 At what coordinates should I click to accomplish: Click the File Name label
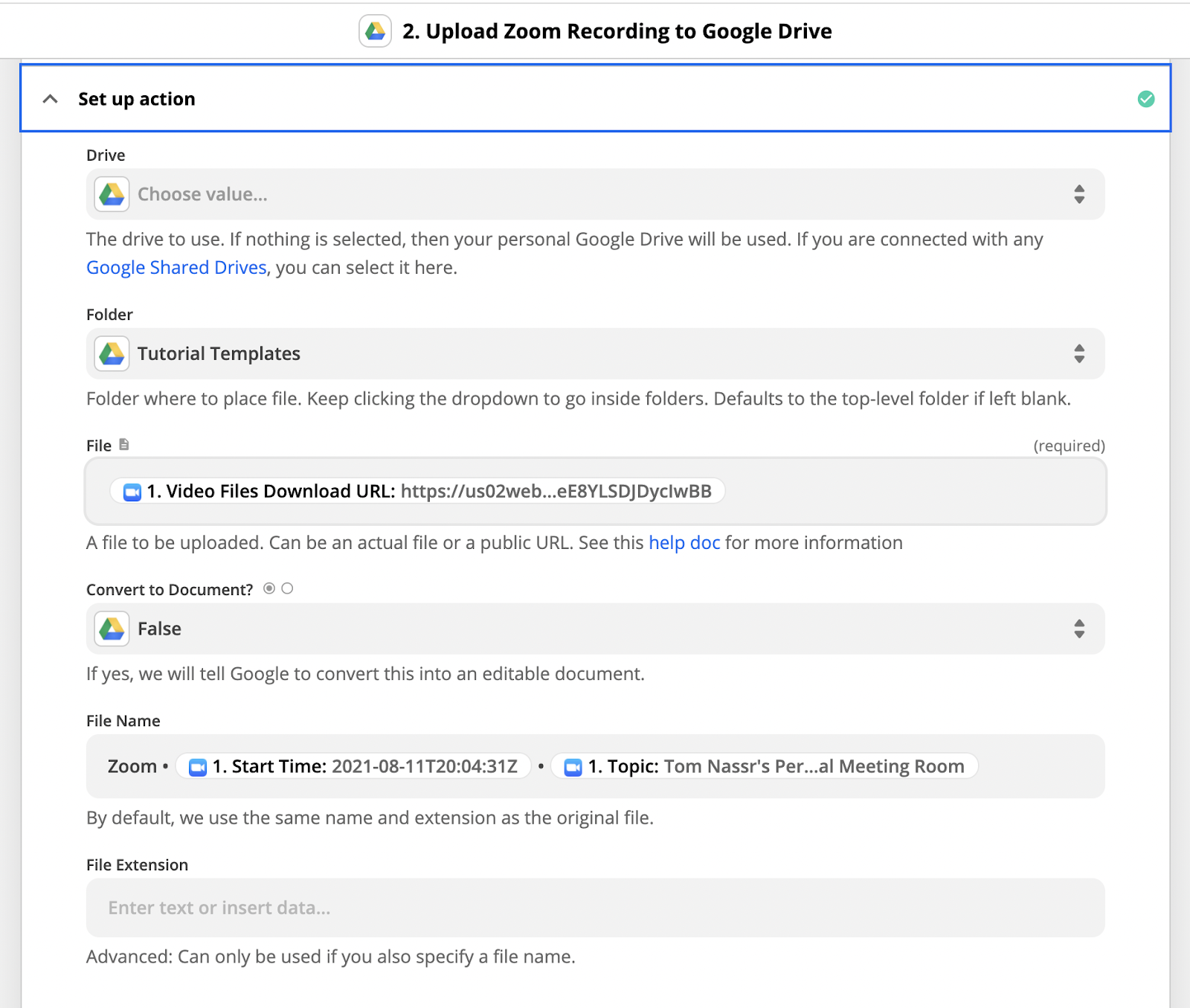[123, 721]
